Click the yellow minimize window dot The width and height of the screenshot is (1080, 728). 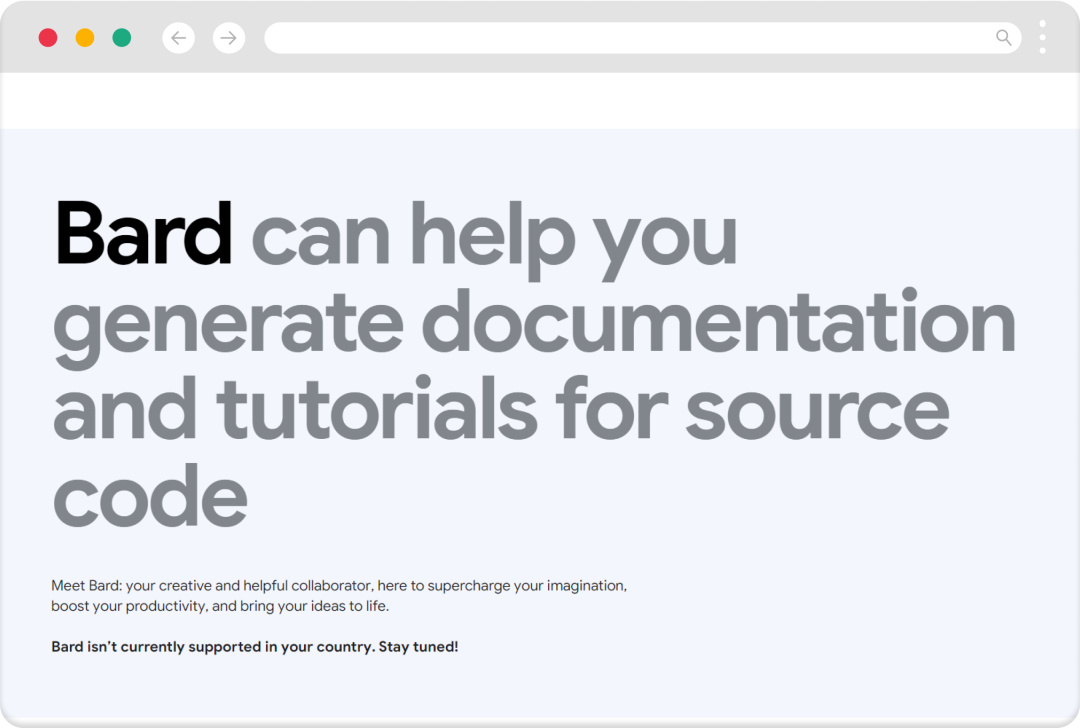click(85, 38)
